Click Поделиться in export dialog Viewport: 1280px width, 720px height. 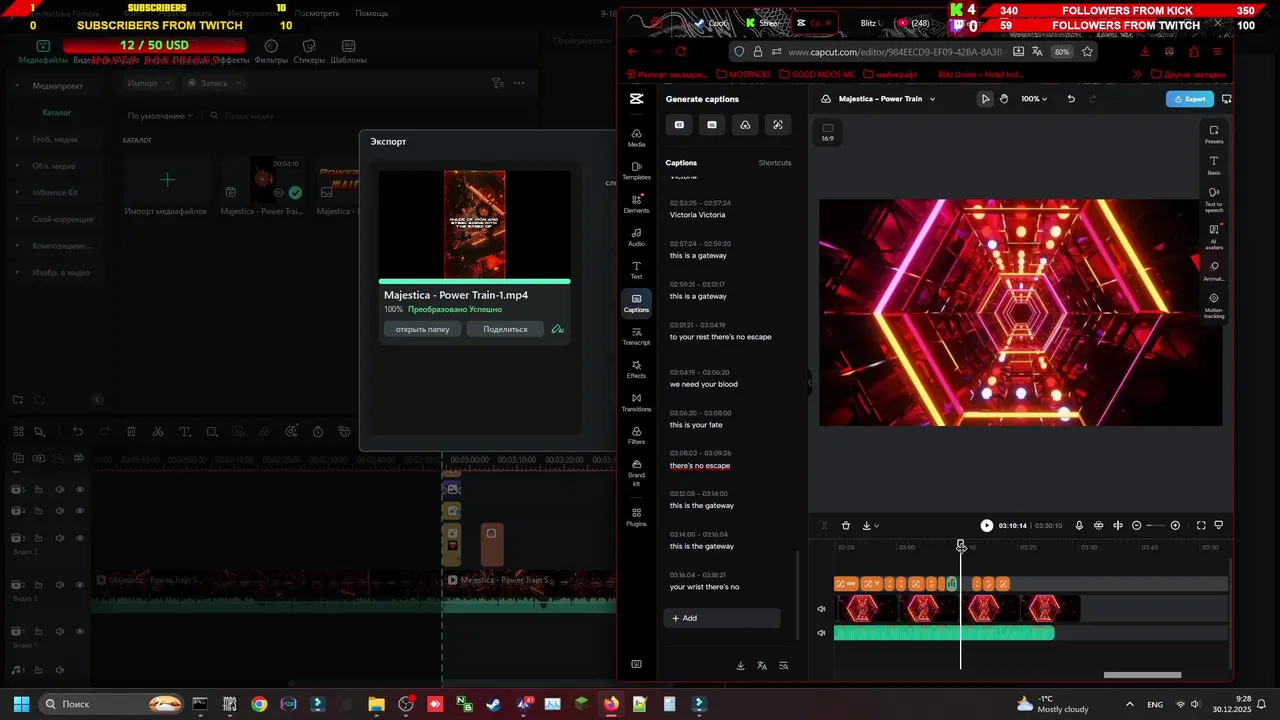click(505, 329)
